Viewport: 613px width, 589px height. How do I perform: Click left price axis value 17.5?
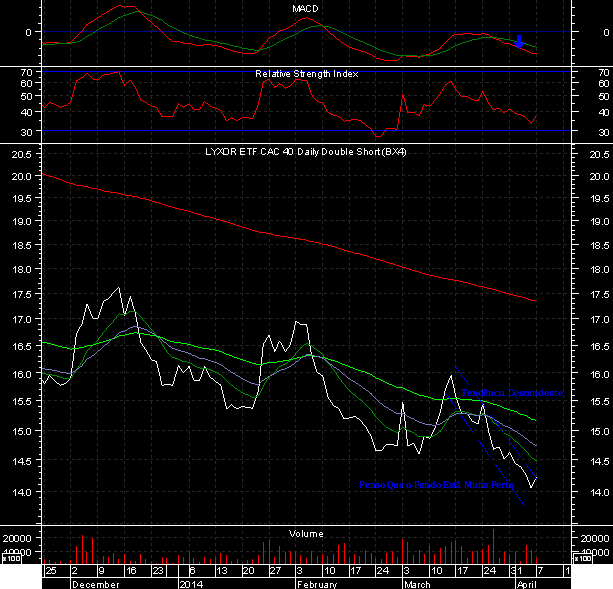click(x=21, y=294)
